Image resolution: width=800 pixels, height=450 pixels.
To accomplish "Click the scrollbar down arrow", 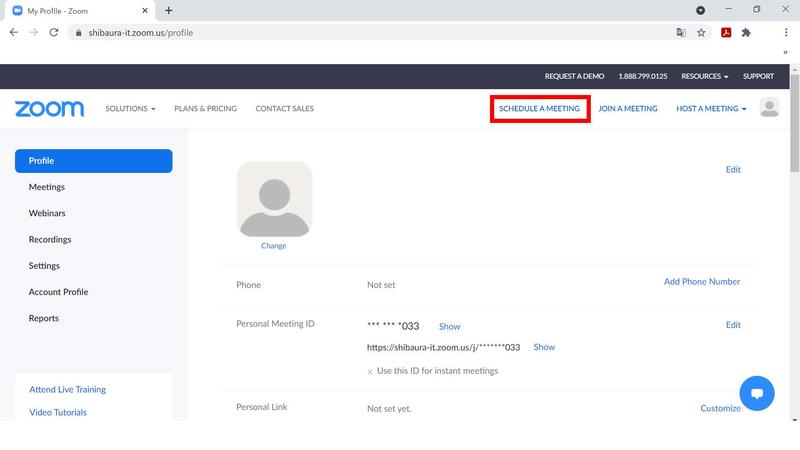I will click(x=794, y=420).
